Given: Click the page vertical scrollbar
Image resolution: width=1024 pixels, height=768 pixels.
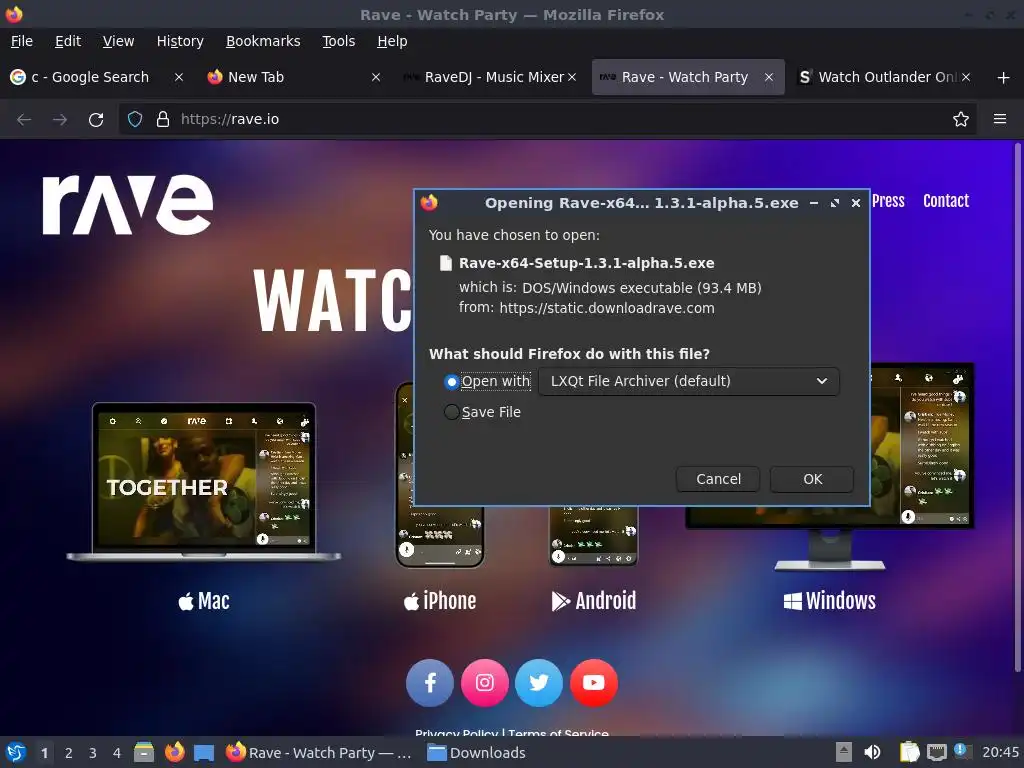Looking at the screenshot, I should click(1017, 407).
